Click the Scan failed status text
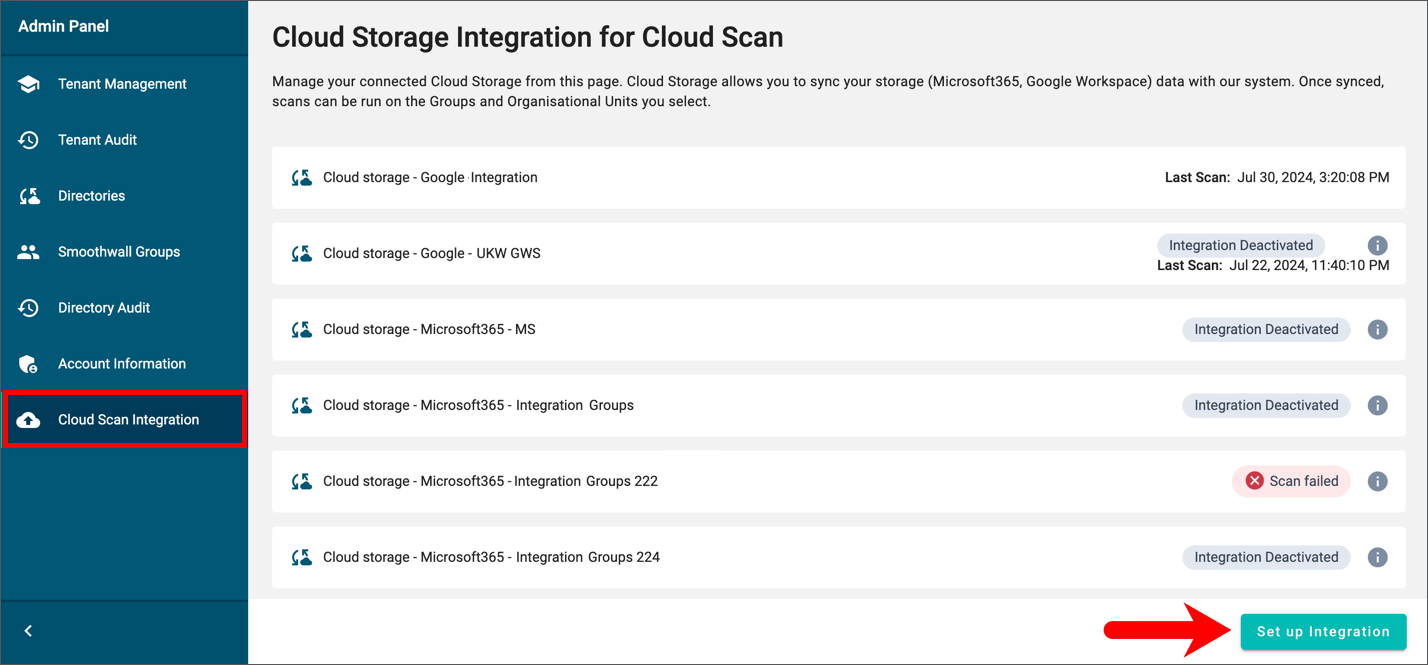1428x666 pixels. (x=1304, y=481)
